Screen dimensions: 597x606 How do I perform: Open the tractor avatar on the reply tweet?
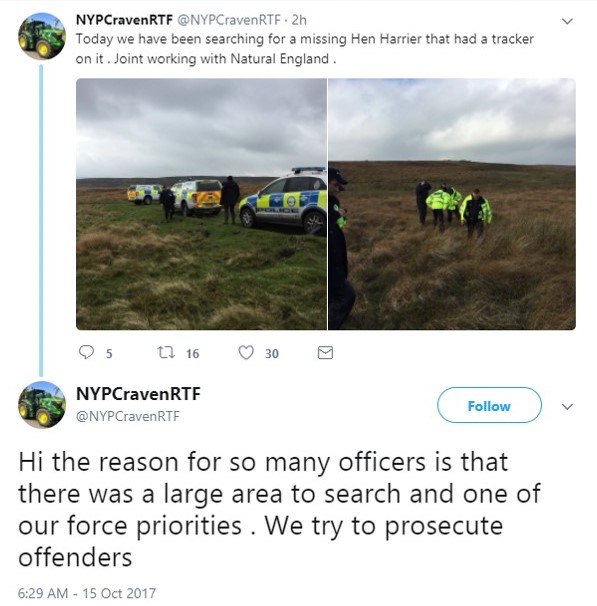(42, 405)
